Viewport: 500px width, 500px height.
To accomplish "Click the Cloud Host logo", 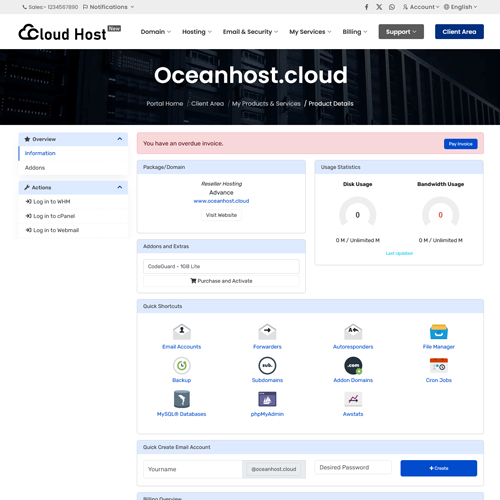I will coord(69,33).
